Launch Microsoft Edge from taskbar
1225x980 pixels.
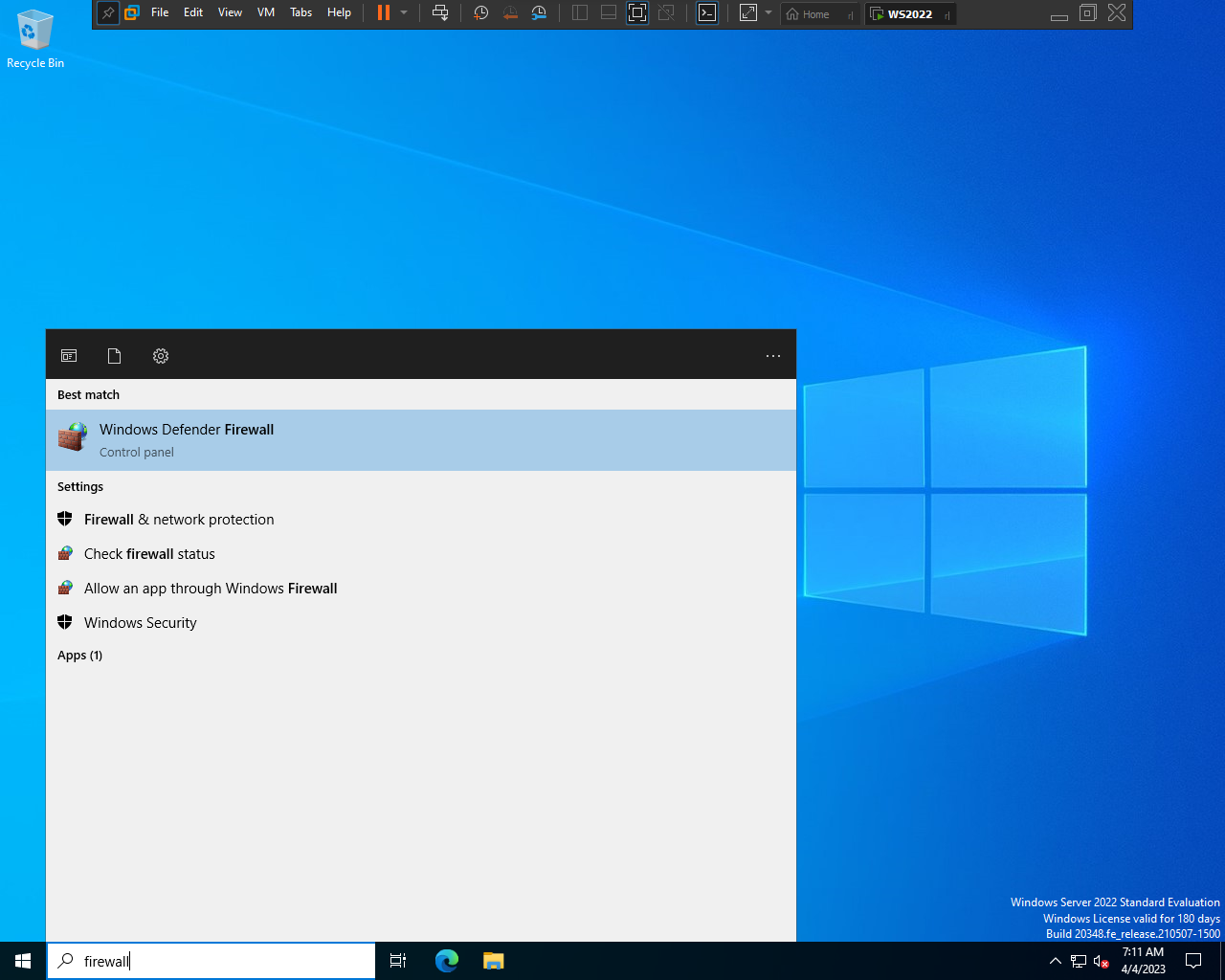447,961
